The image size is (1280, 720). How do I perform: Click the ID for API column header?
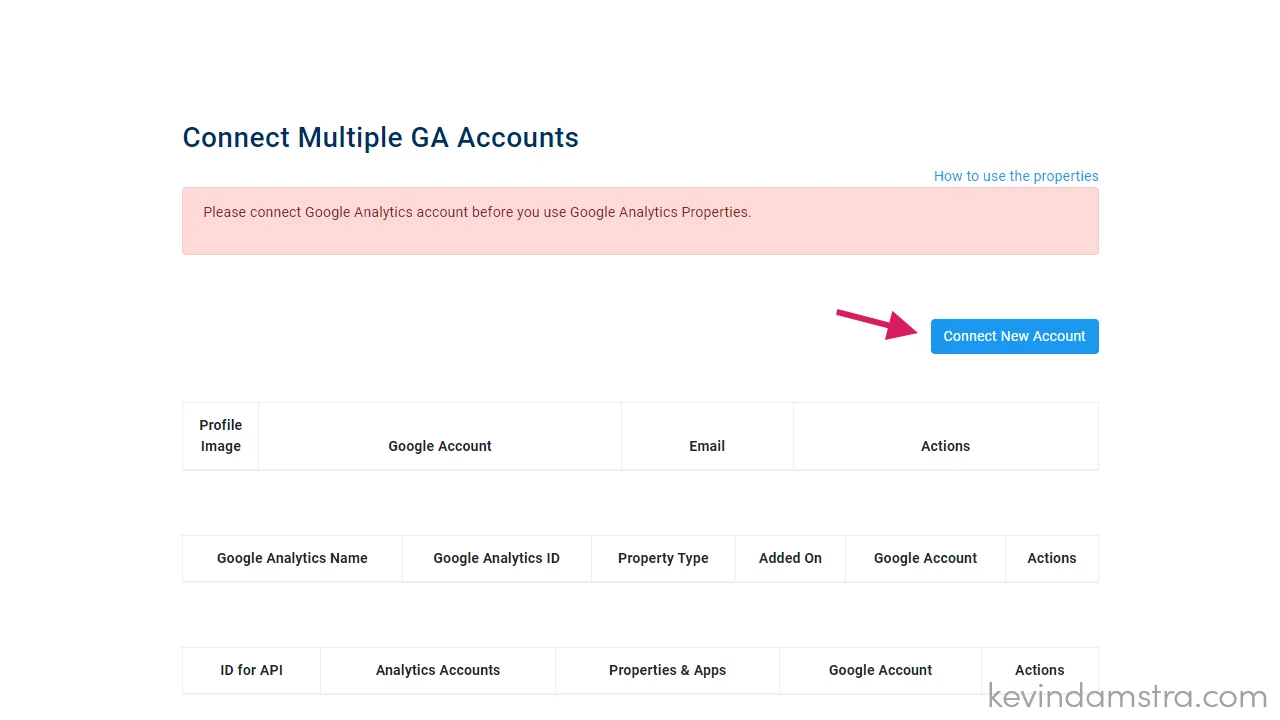252,670
